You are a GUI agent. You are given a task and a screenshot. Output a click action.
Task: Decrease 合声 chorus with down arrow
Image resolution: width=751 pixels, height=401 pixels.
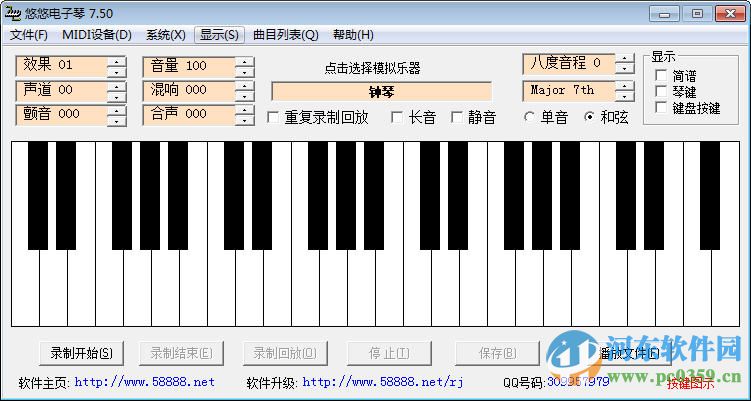click(245, 121)
